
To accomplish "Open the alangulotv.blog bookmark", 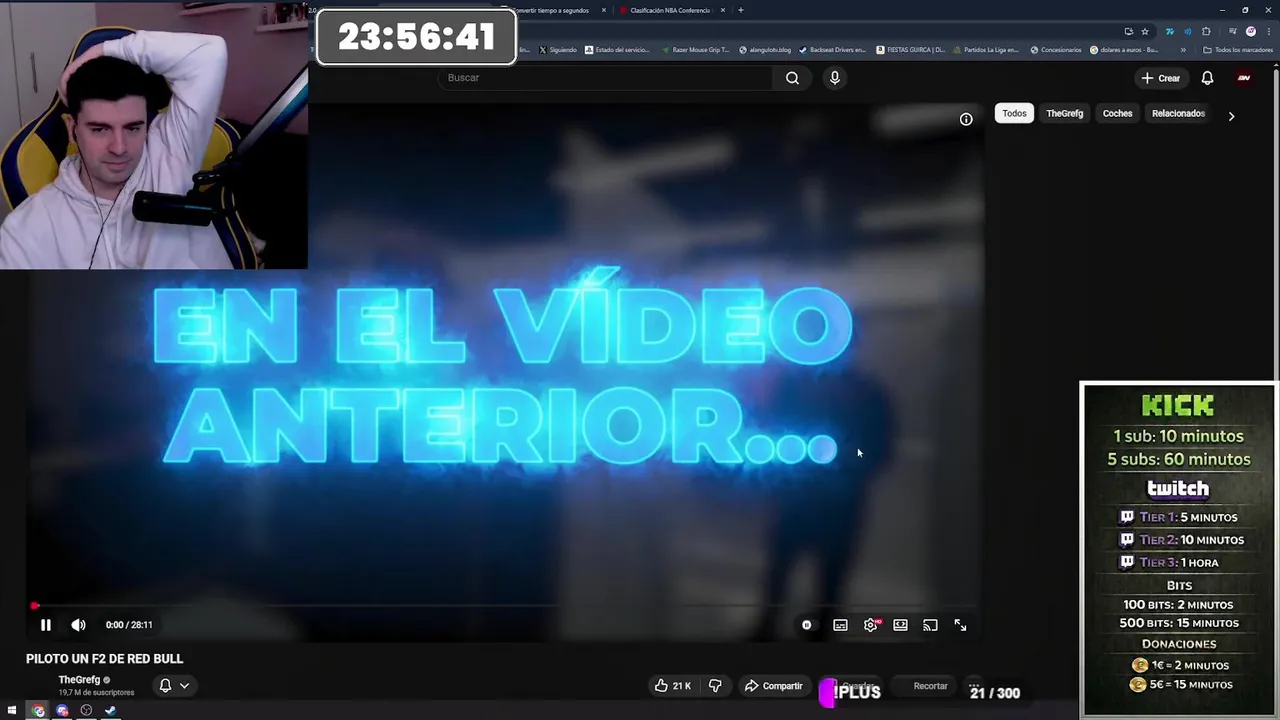I will 765,50.
